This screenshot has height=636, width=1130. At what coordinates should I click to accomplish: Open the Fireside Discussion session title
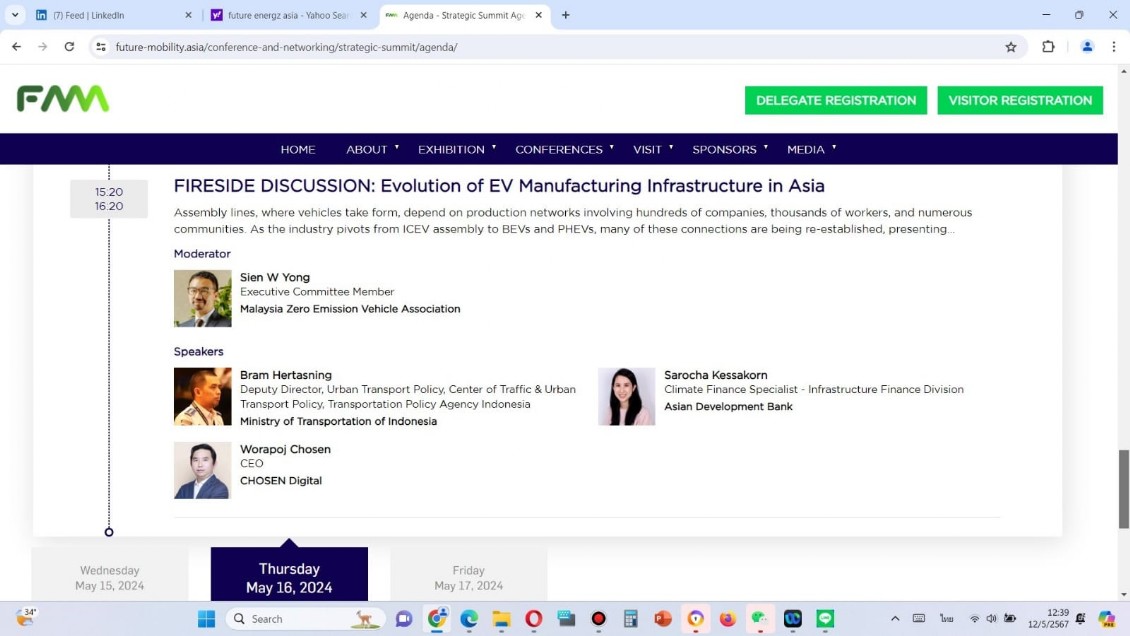tap(499, 186)
